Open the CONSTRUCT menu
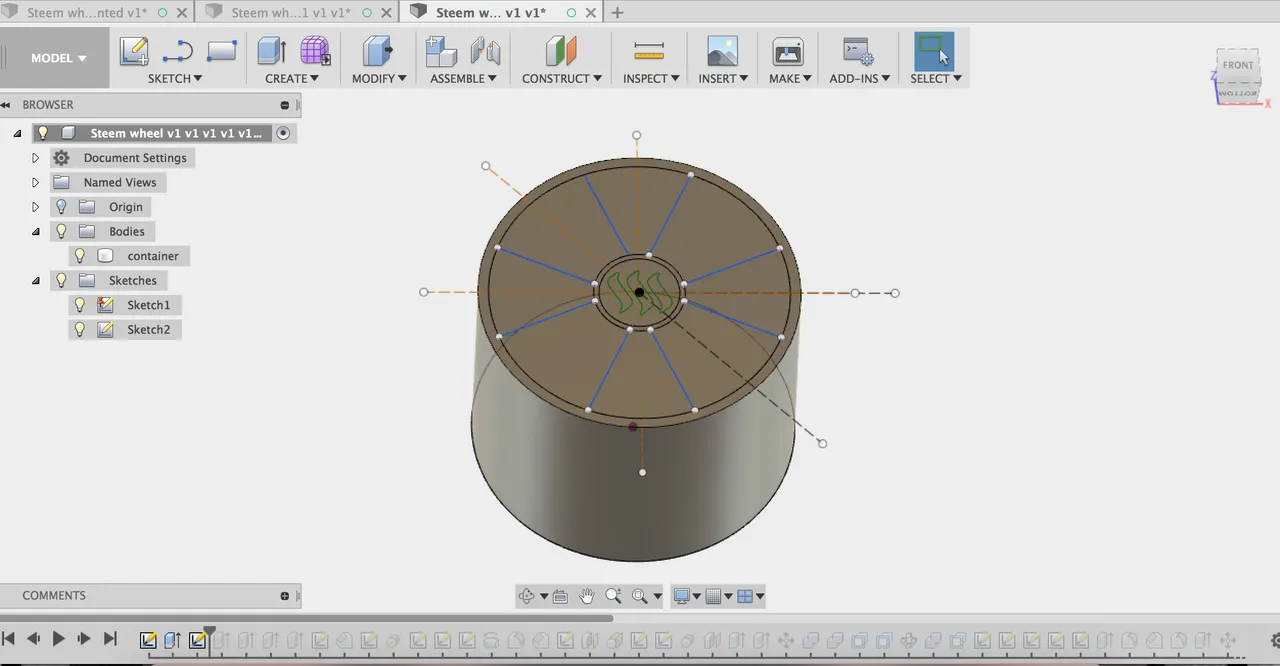 pyautogui.click(x=562, y=78)
